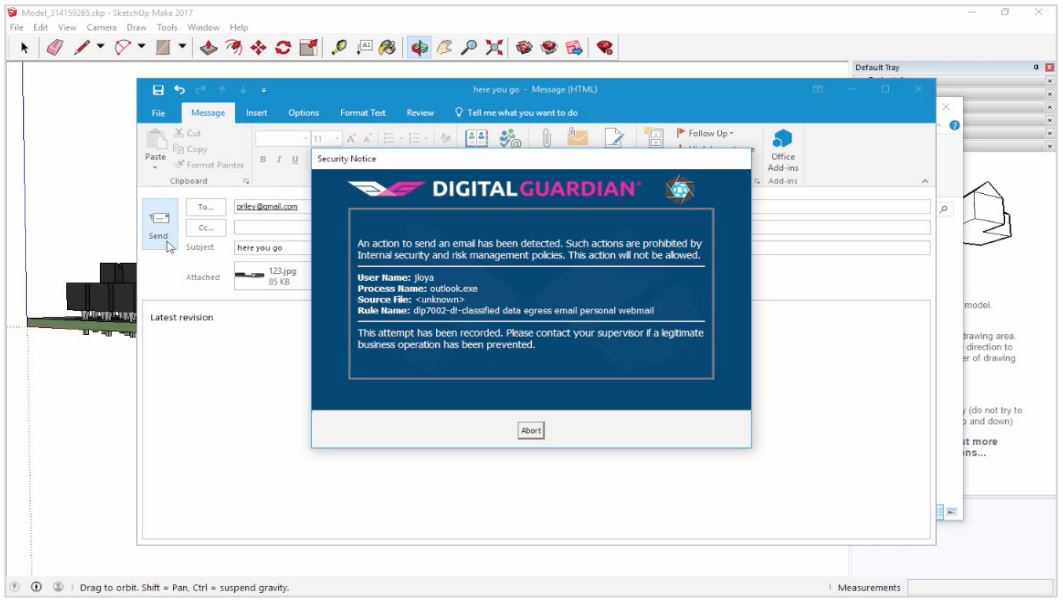The height and width of the screenshot is (603, 1063).
Task: Open the font size dropdown
Action: click(x=336, y=136)
